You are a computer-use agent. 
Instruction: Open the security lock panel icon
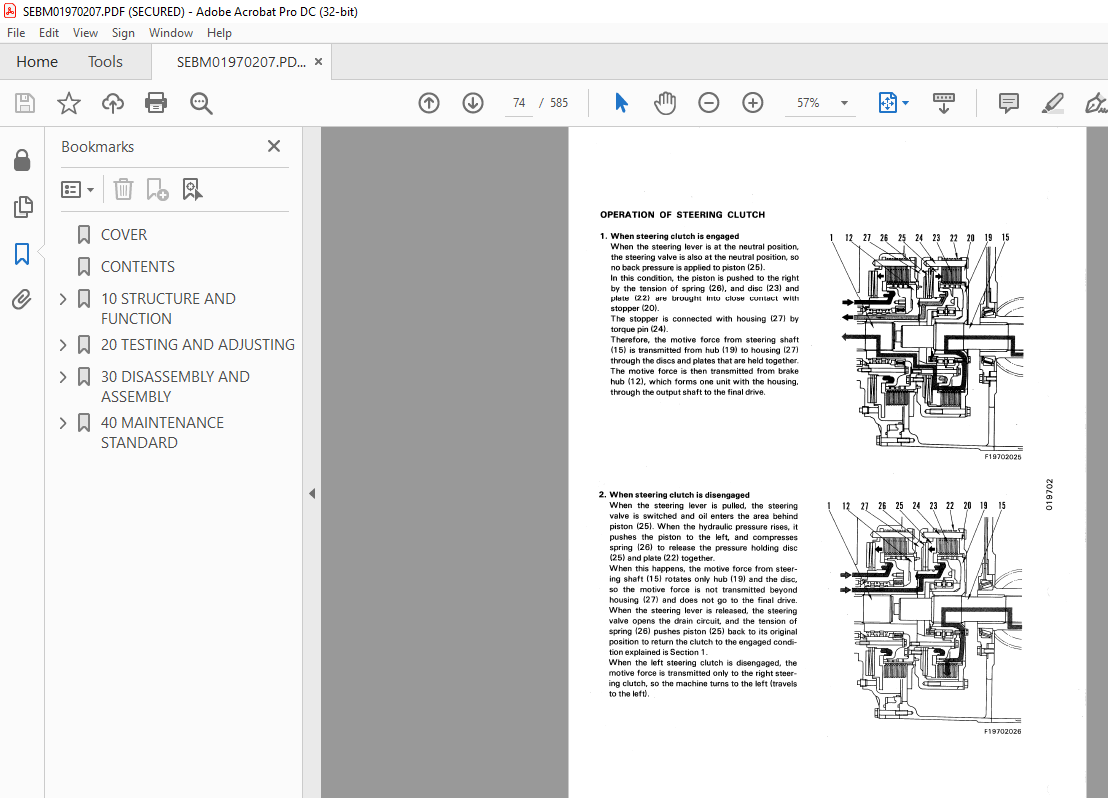(22, 160)
